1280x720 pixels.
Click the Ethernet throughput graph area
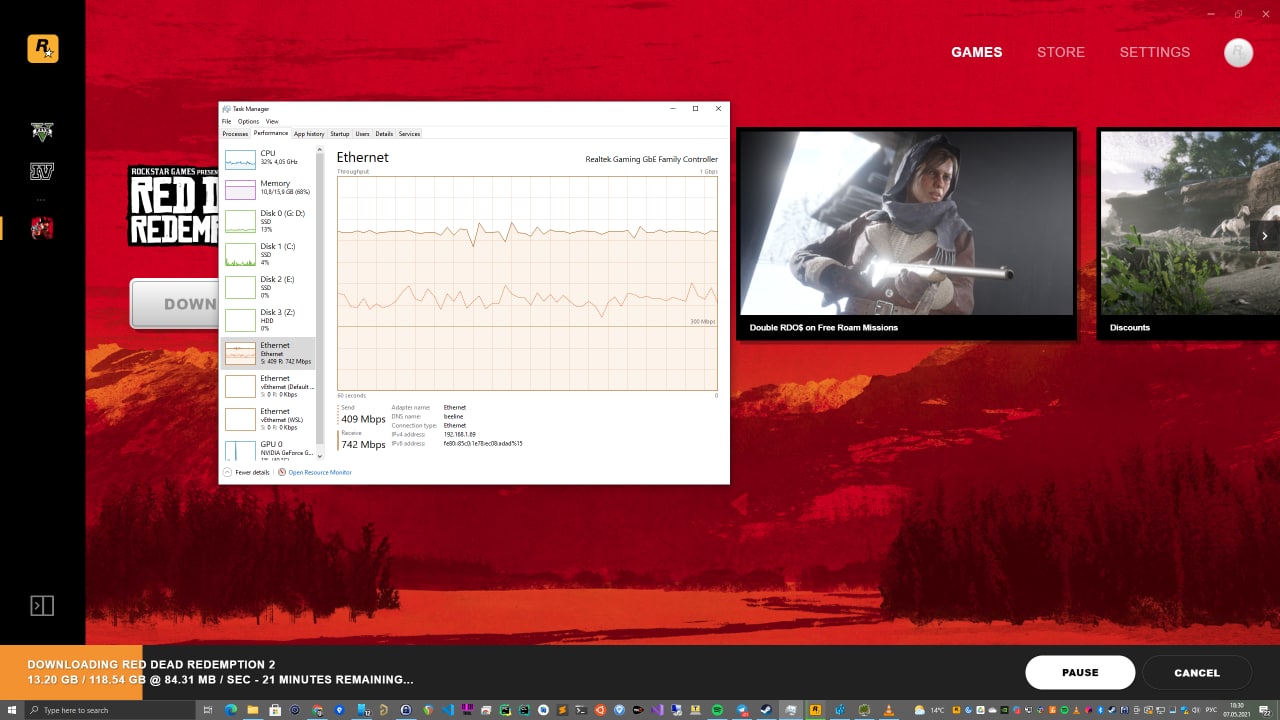tap(527, 283)
